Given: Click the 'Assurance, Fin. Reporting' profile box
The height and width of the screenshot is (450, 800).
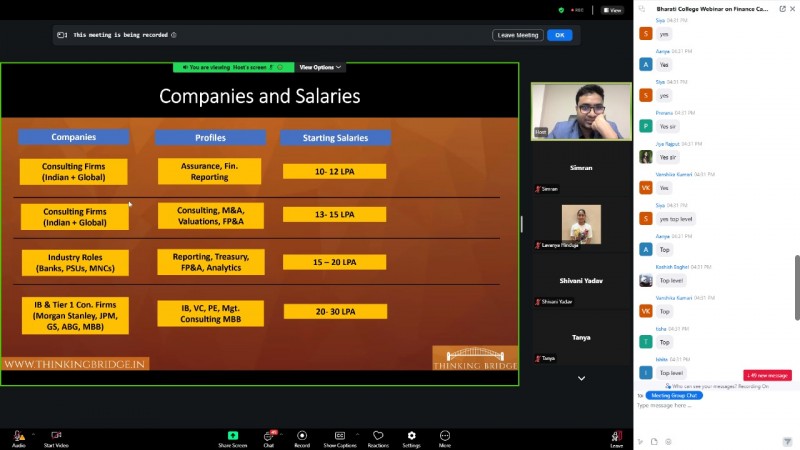Looking at the screenshot, I should pos(209,171).
